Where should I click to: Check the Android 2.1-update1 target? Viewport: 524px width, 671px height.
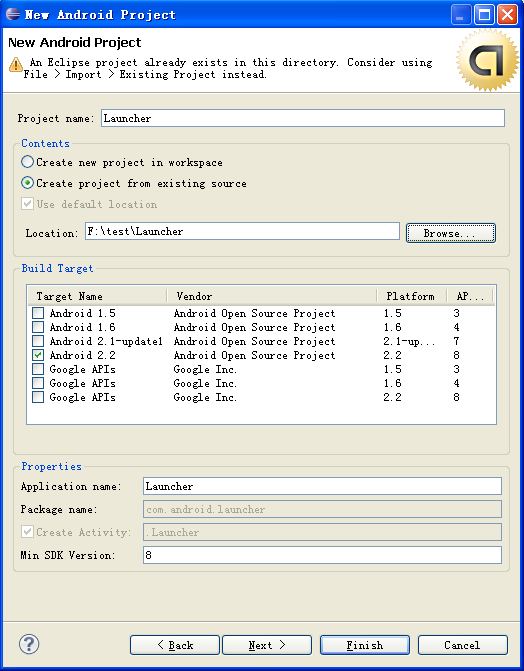(38, 341)
